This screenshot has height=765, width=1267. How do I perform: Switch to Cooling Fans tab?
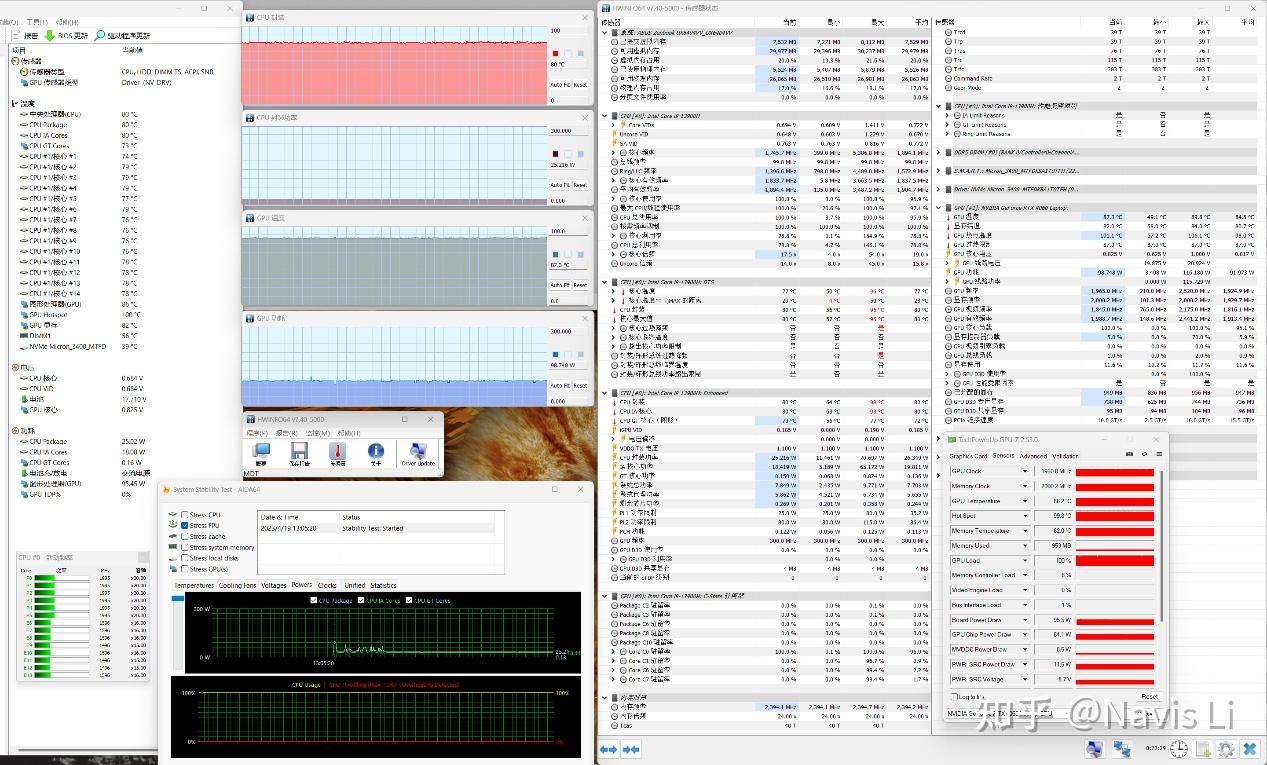238,586
